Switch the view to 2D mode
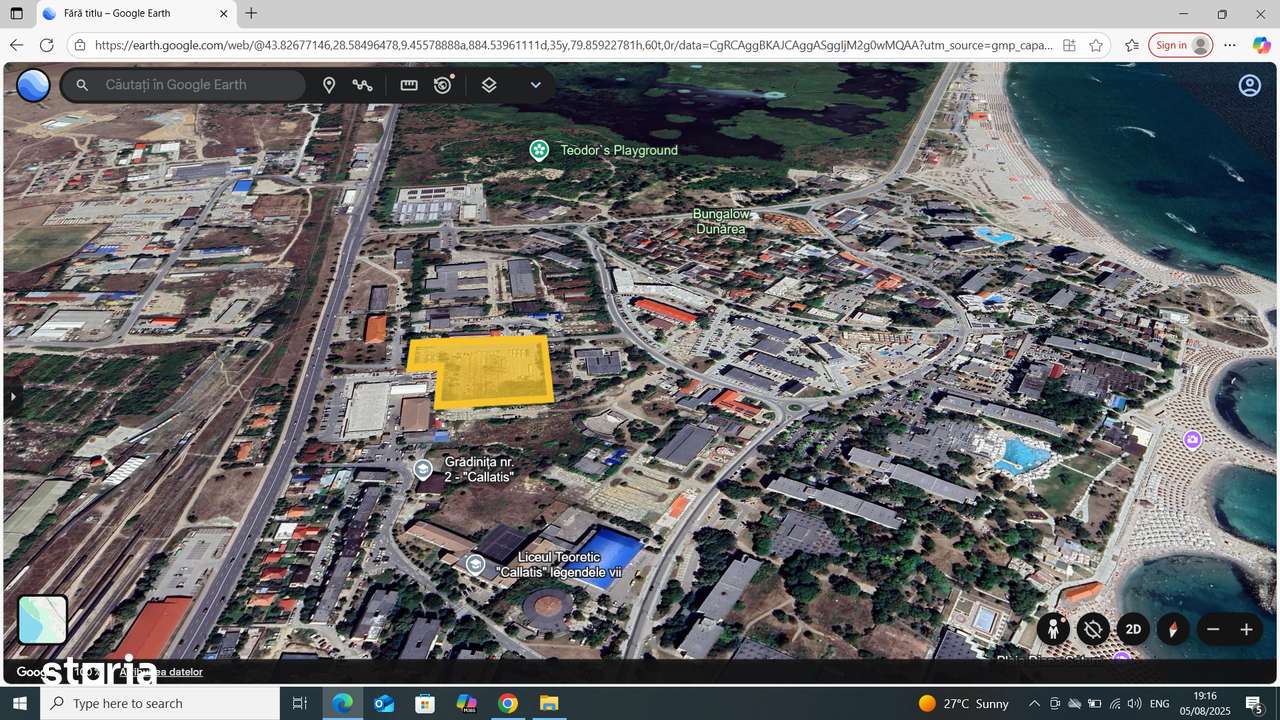The height and width of the screenshot is (720, 1280). point(1133,629)
